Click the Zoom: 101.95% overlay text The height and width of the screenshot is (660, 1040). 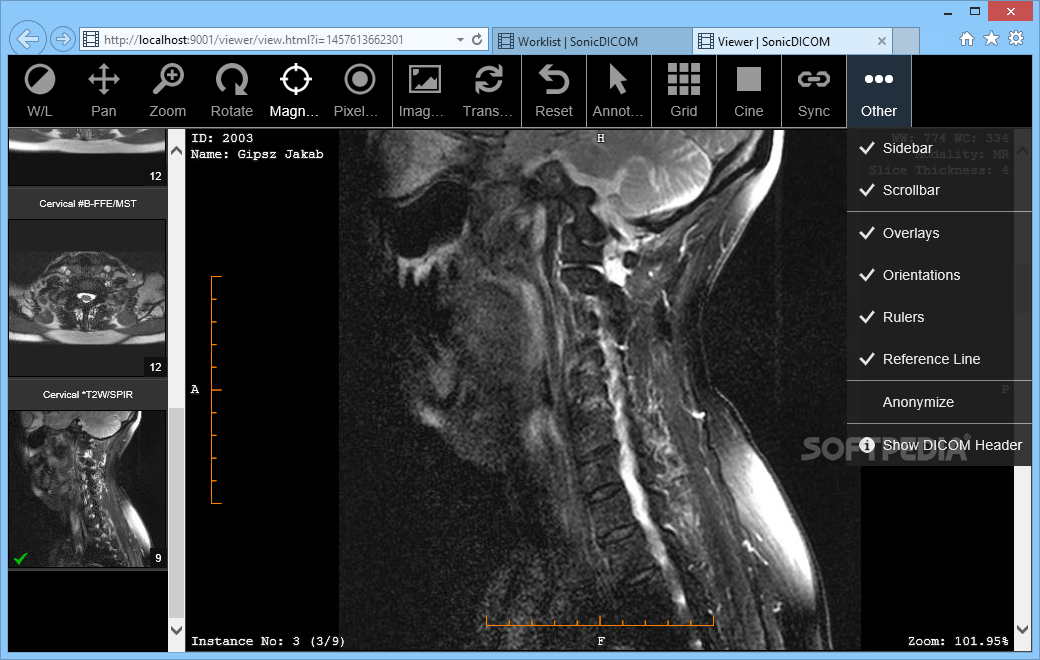[958, 641]
